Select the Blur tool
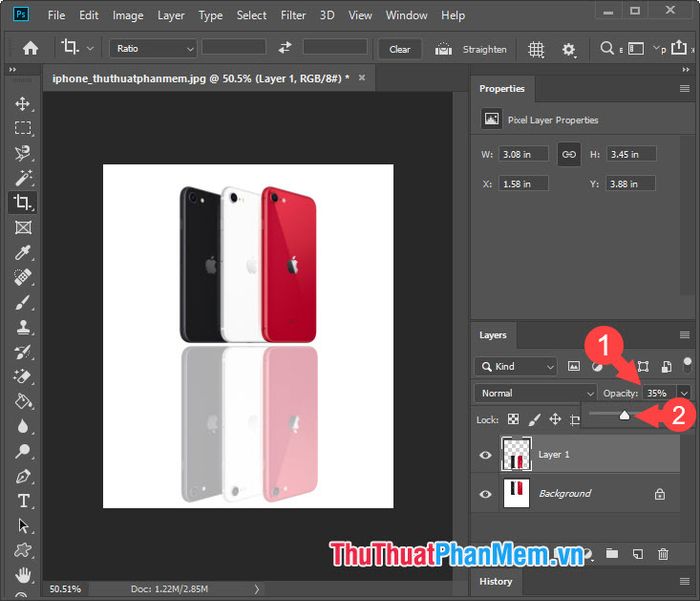Screen dimensions: 700x601 (22, 426)
